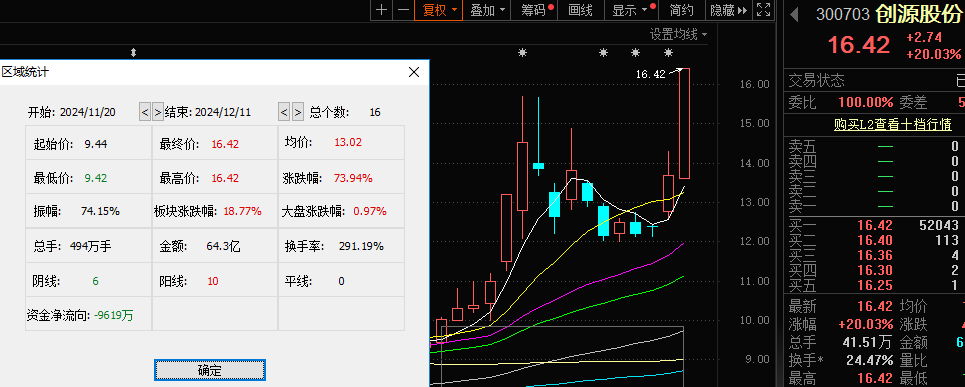Zoom in chart with plus icon
This screenshot has width=965, height=387.
click(x=382, y=10)
